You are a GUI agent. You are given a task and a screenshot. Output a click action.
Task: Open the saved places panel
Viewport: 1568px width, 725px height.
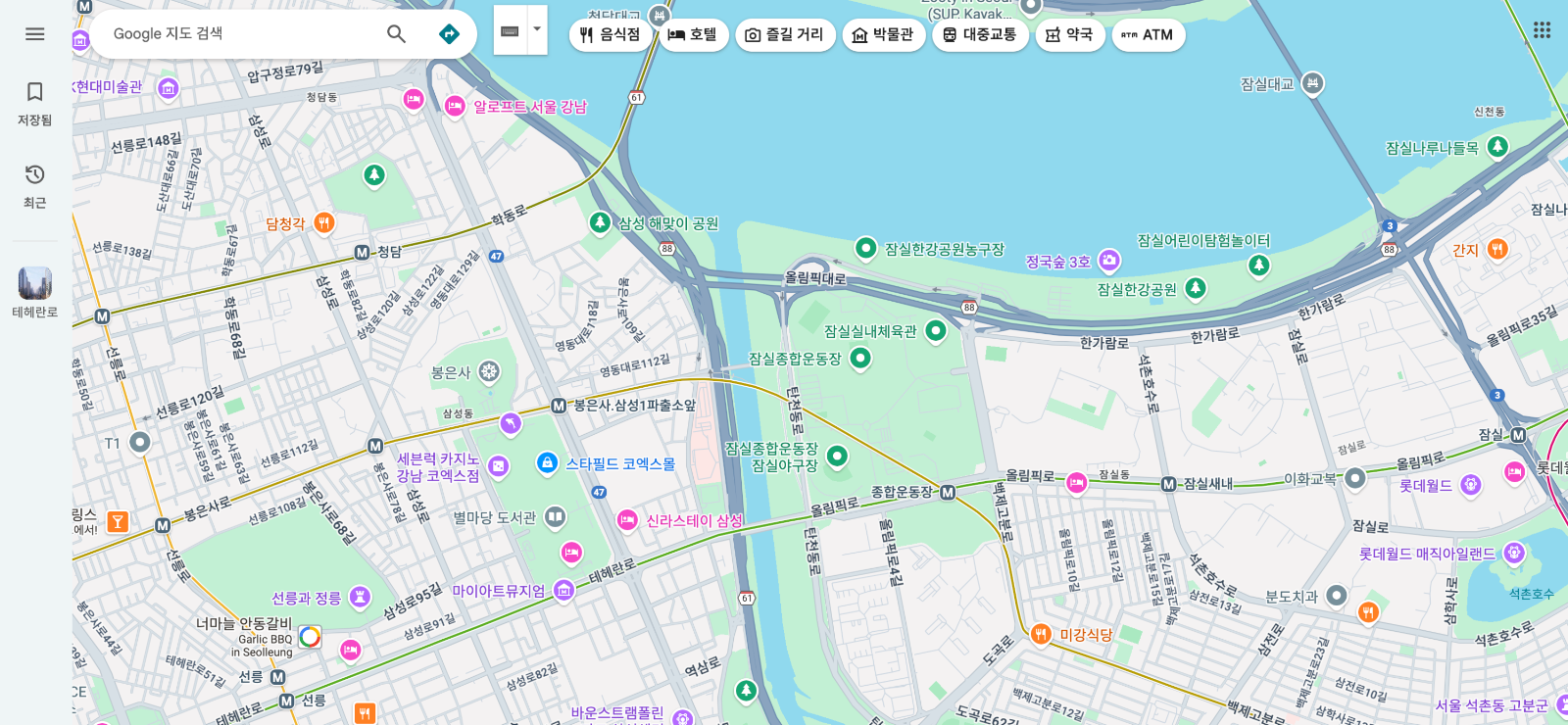click(35, 103)
